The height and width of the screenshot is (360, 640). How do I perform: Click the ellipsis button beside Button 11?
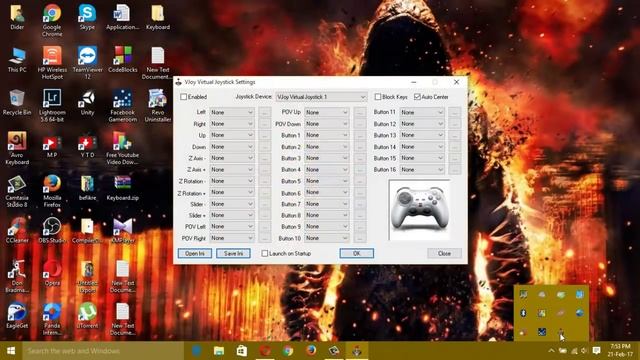tap(455, 112)
